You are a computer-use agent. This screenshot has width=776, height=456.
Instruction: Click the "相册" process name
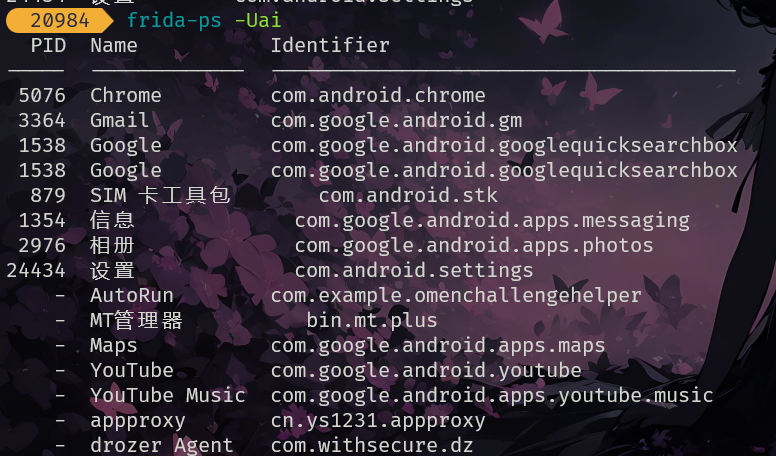(112, 246)
